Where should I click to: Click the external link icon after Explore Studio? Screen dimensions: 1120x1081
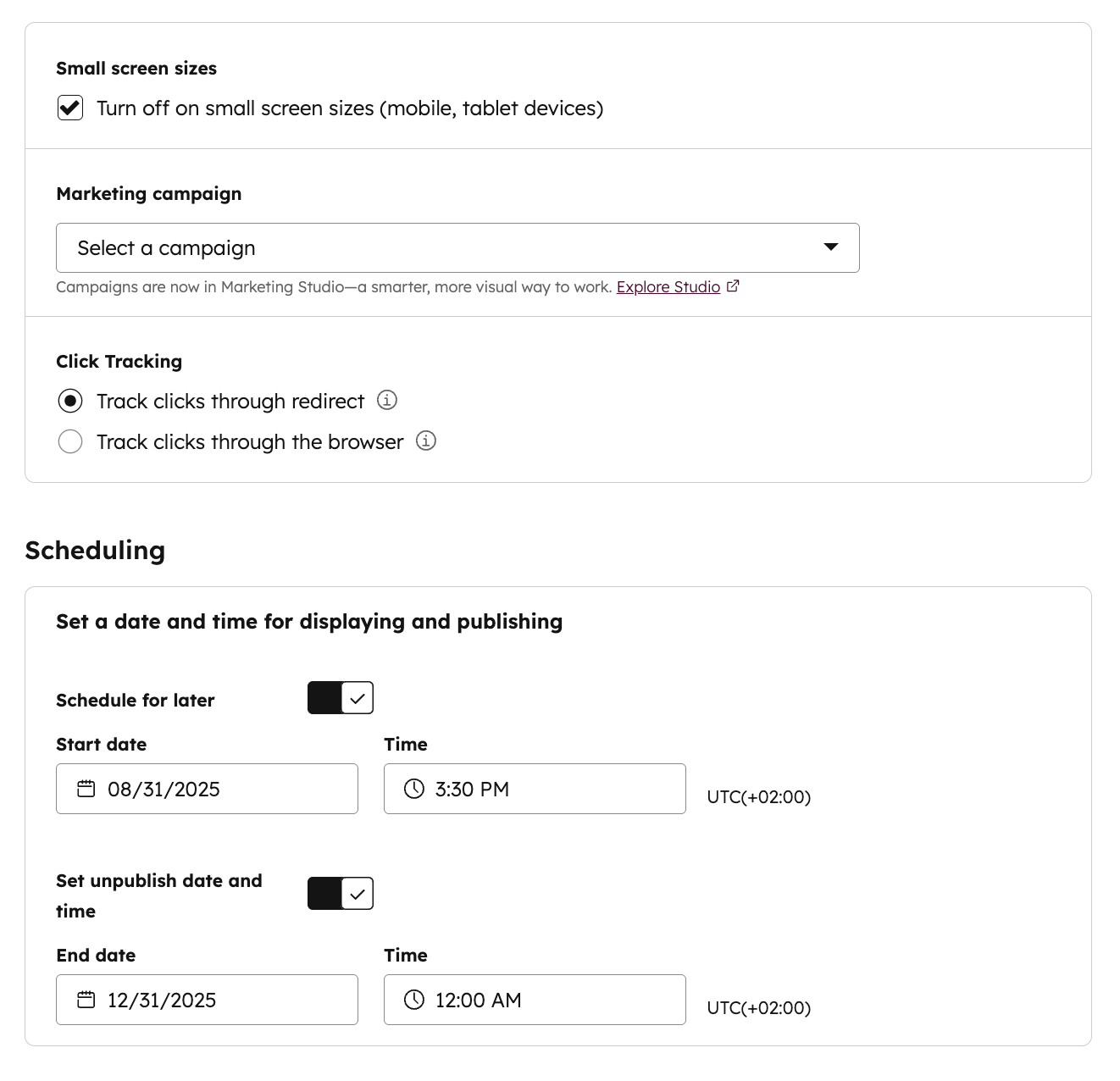[732, 286]
